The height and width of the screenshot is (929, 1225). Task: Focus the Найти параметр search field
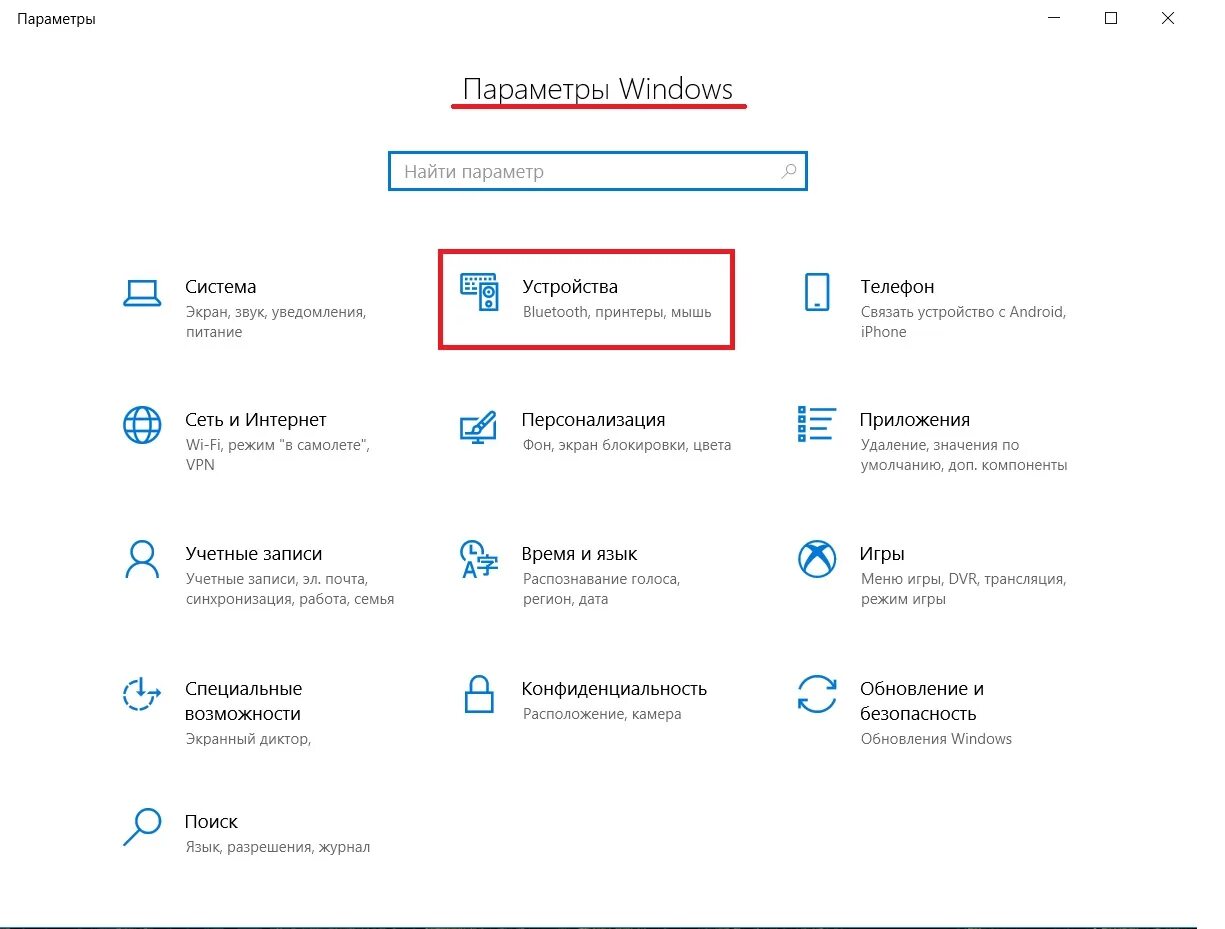point(597,171)
